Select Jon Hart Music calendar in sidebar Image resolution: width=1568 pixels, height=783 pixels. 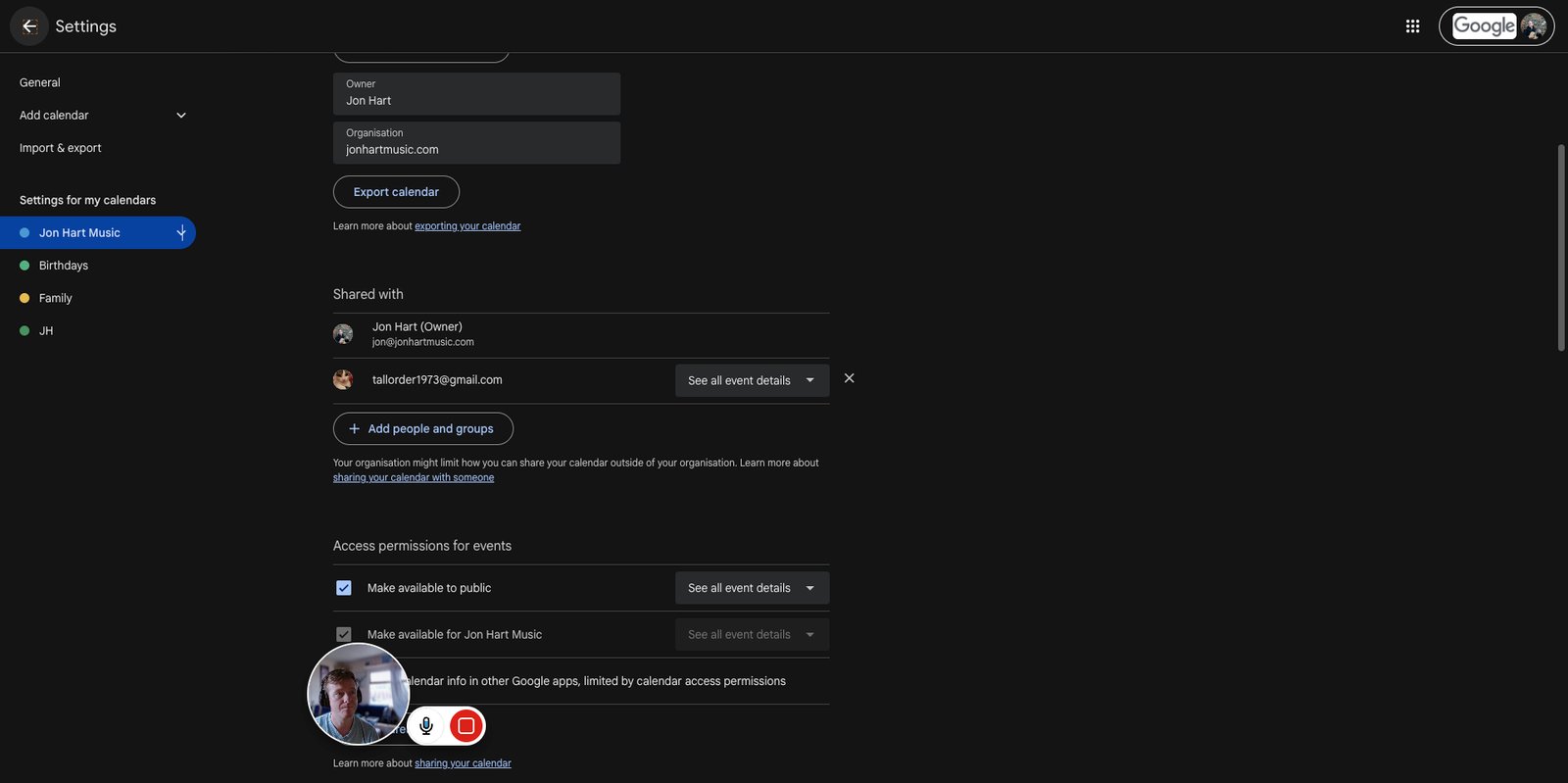98,233
